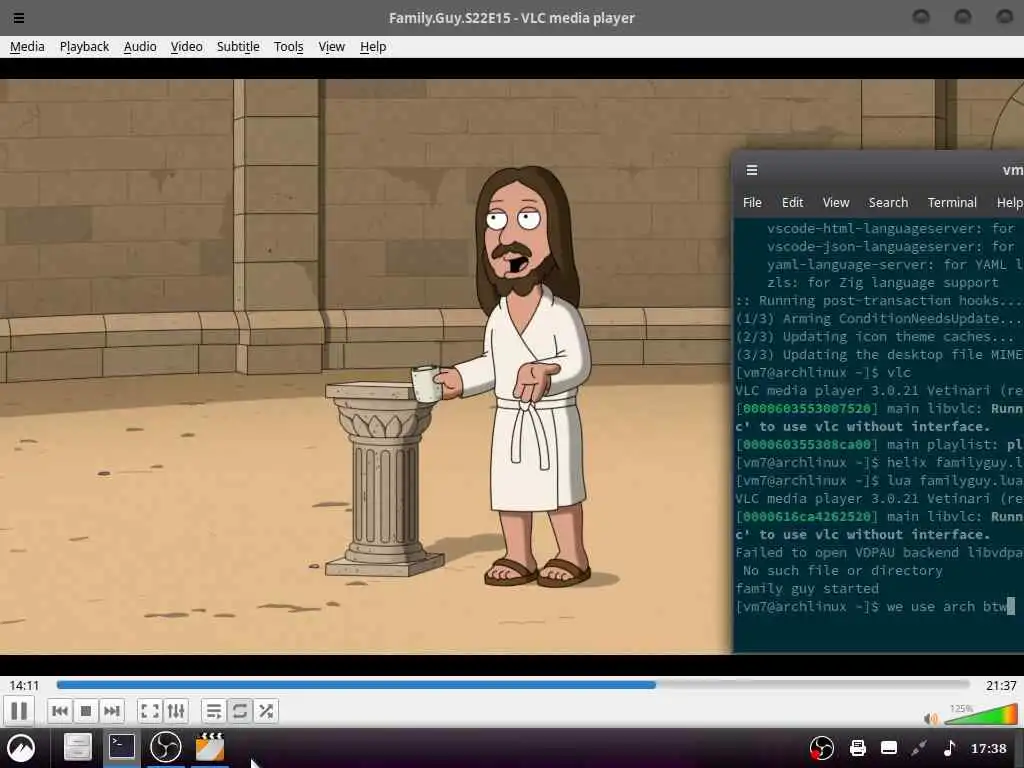Open the taskbar application launcher

pos(21,748)
